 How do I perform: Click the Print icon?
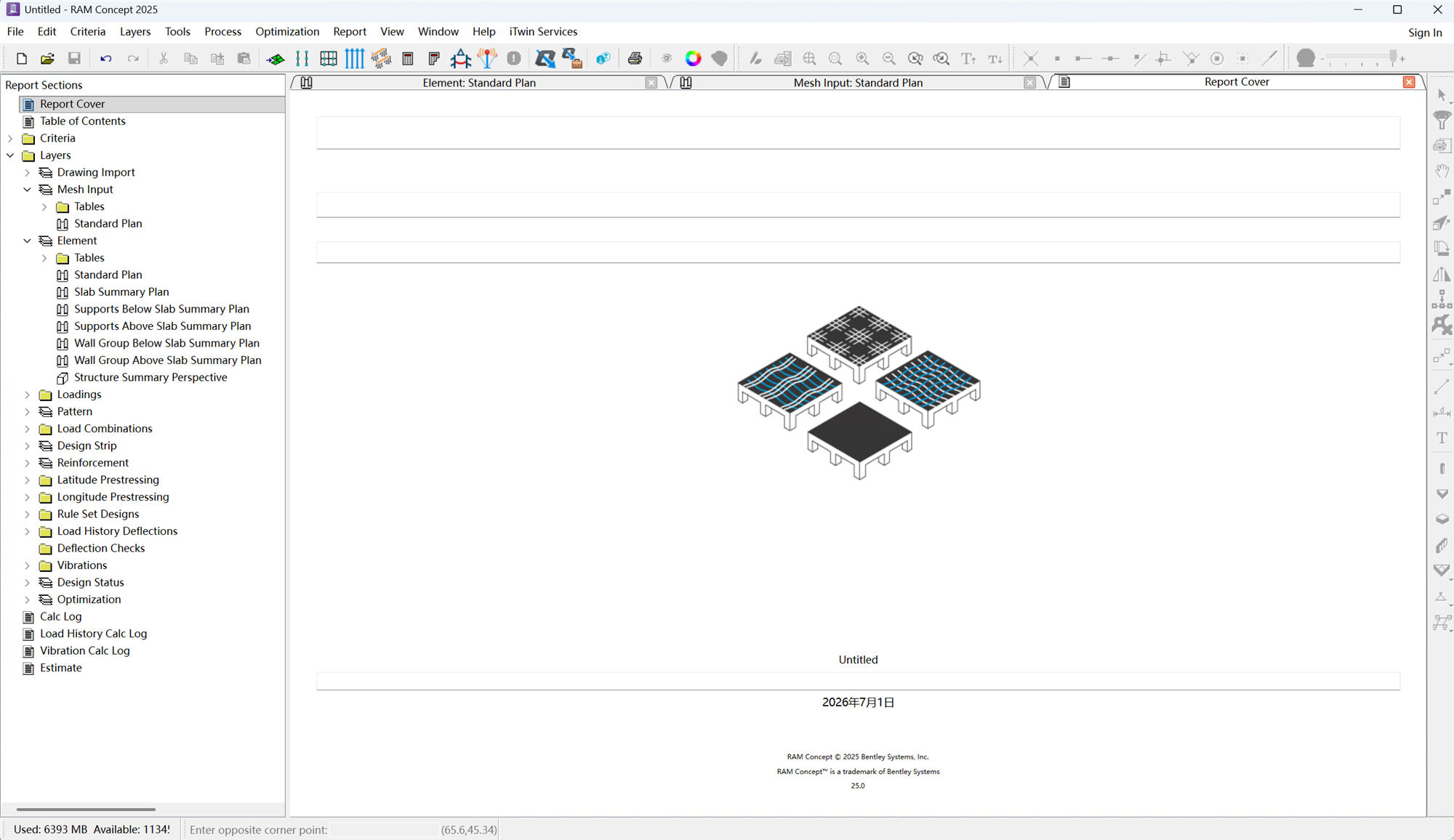[x=635, y=59]
